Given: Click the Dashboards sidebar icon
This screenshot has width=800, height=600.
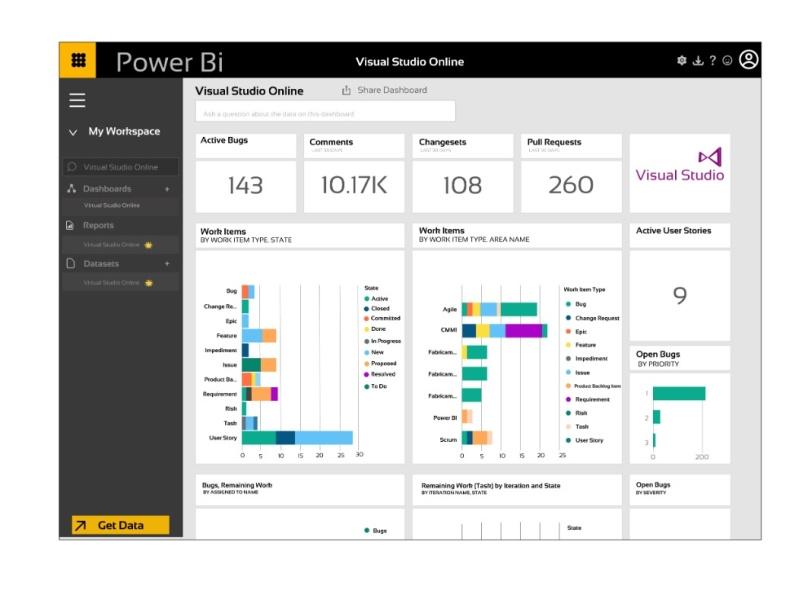Looking at the screenshot, I should pos(70,188).
